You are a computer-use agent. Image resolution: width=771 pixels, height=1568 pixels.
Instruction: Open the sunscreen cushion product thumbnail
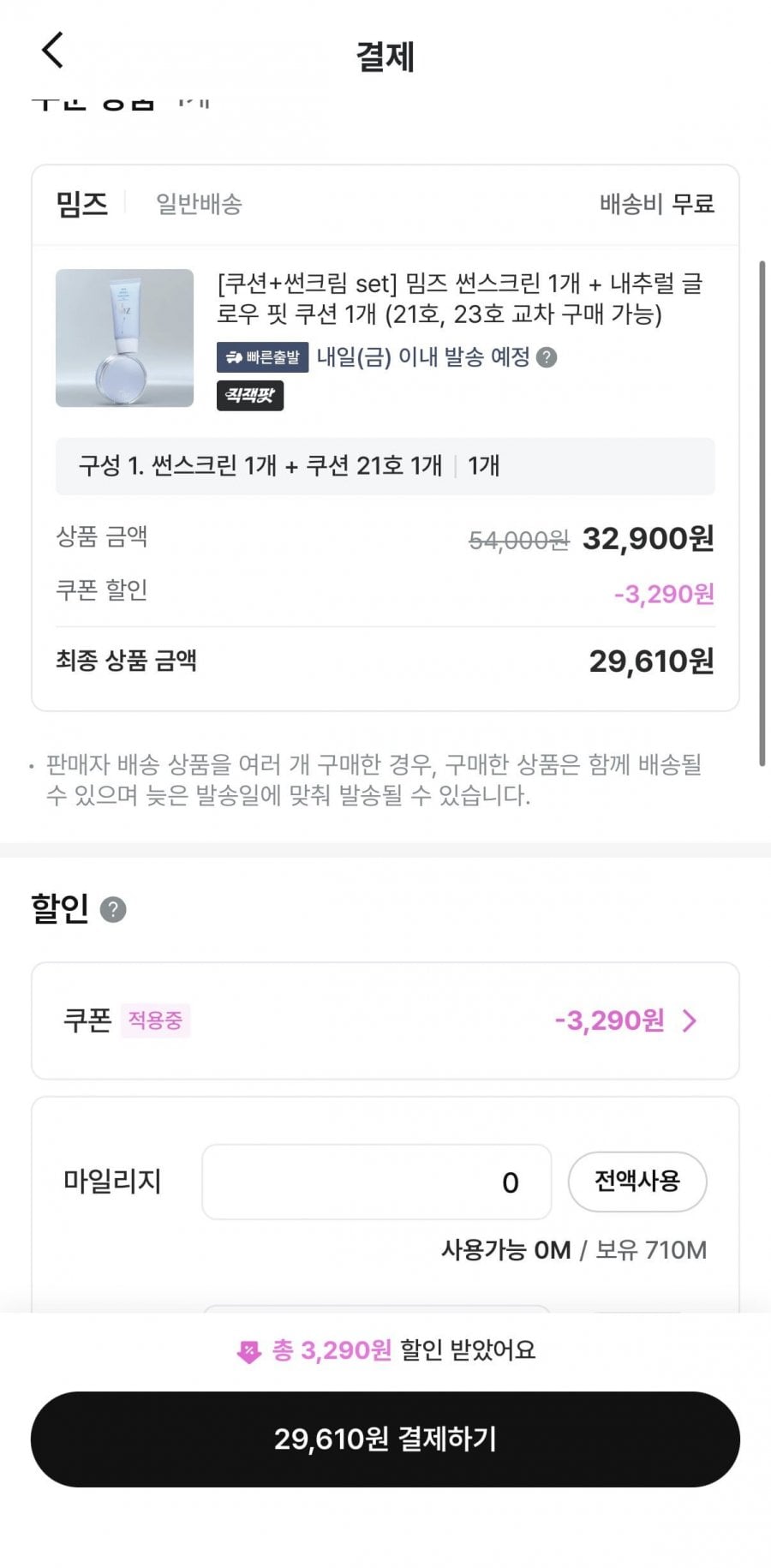pyautogui.click(x=125, y=338)
